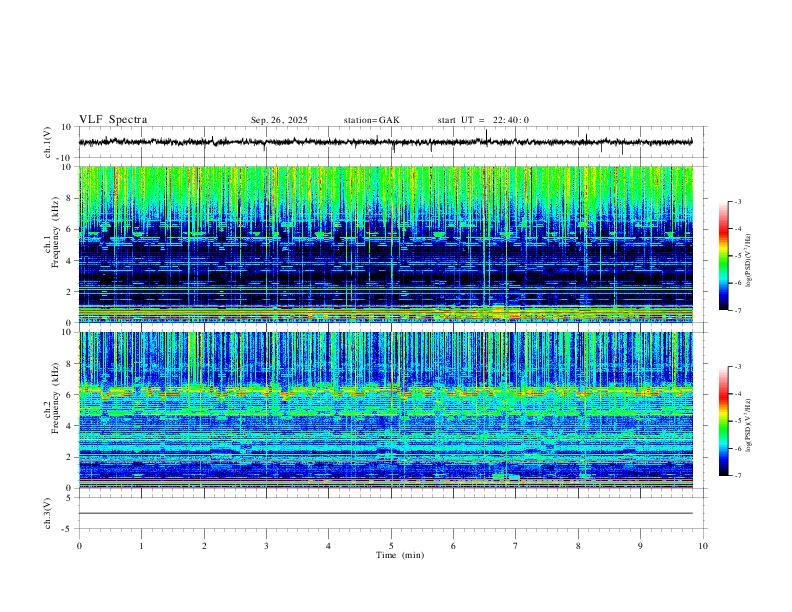Screen dimensions: 792x612
Task: Click the time axis tick label 10
Action: (703, 546)
